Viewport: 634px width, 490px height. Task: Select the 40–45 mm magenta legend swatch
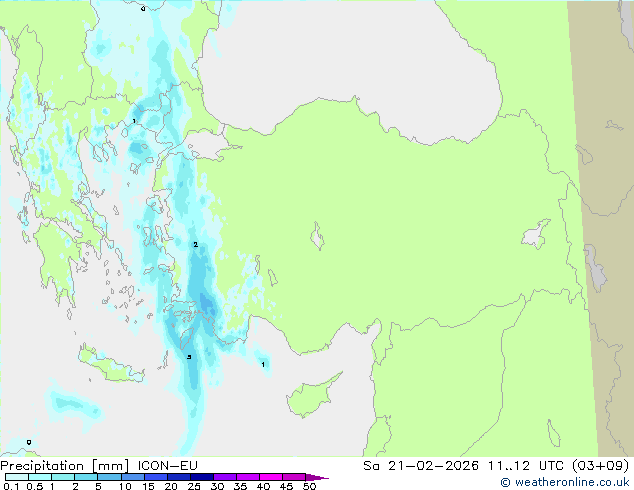(271, 477)
